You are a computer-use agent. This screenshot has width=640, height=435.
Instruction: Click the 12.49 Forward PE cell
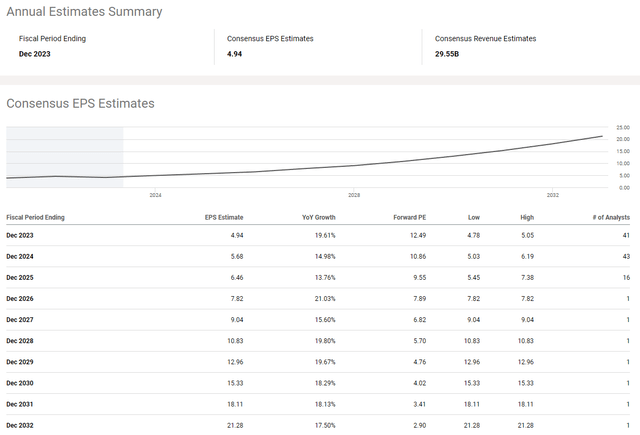coord(417,235)
